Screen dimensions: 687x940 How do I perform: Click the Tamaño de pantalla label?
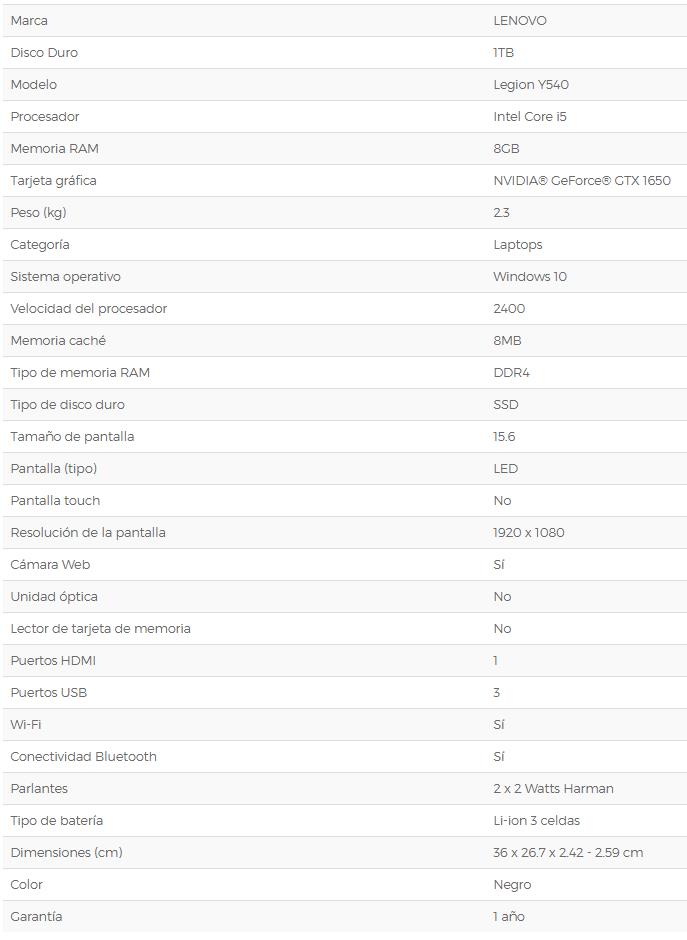click(x=73, y=436)
